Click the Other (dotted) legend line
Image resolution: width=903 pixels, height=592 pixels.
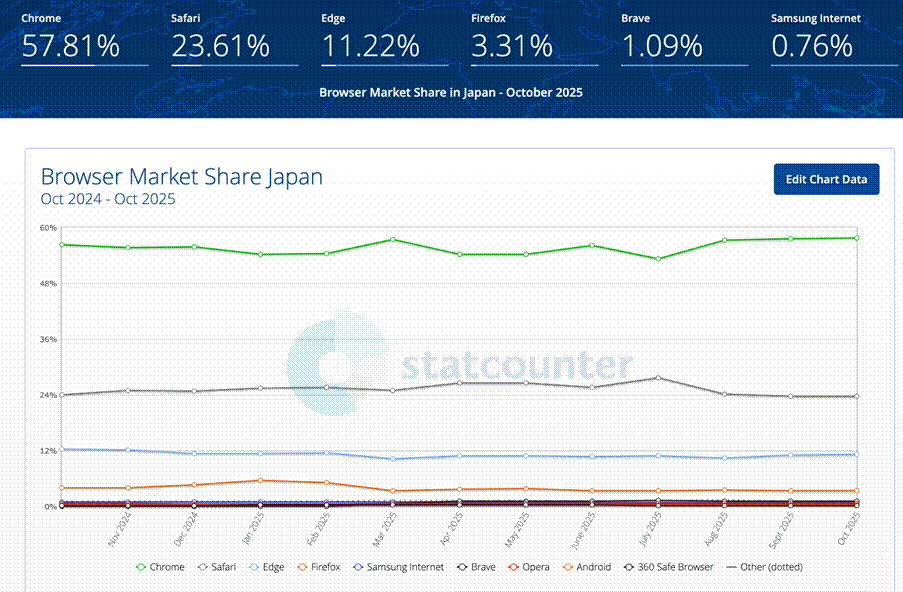click(x=732, y=567)
